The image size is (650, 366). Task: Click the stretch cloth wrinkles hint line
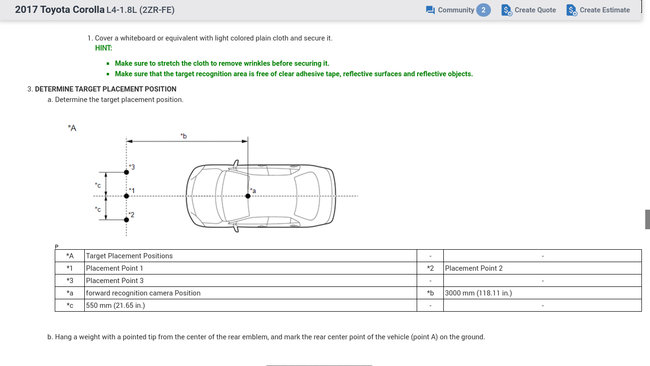(x=222, y=63)
